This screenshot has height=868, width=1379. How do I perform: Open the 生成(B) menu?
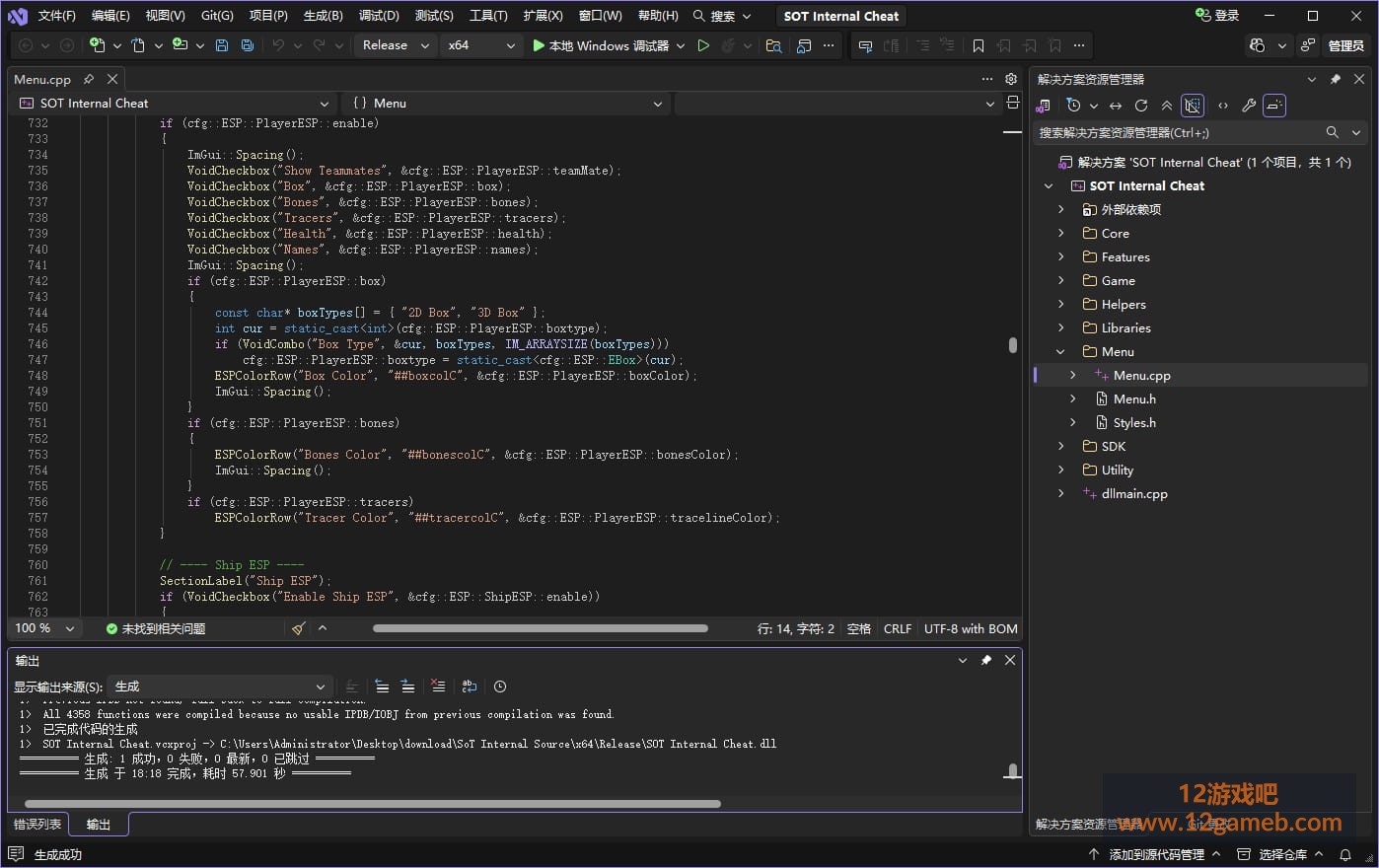[x=323, y=16]
